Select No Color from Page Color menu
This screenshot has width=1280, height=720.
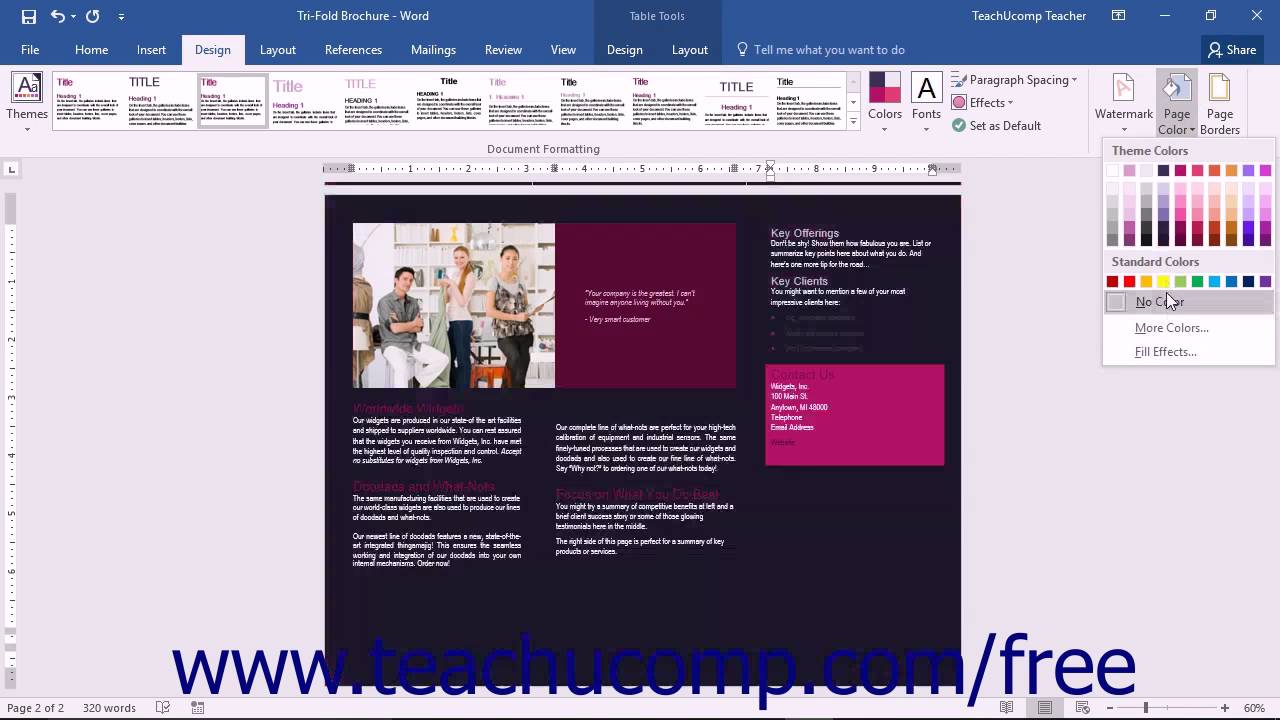click(x=1188, y=302)
